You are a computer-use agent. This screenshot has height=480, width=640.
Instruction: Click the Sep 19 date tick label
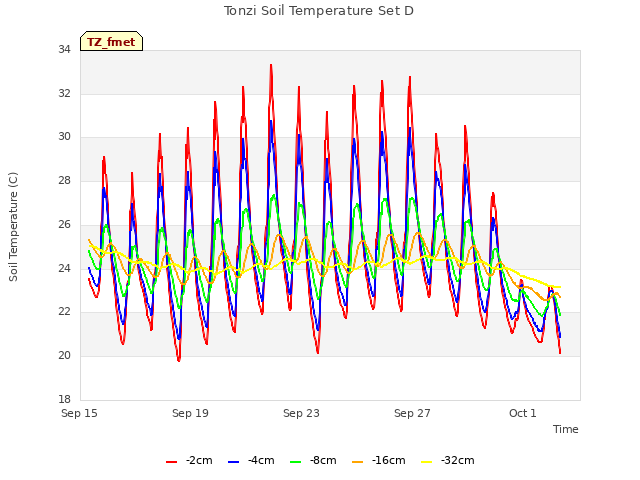pos(190,413)
